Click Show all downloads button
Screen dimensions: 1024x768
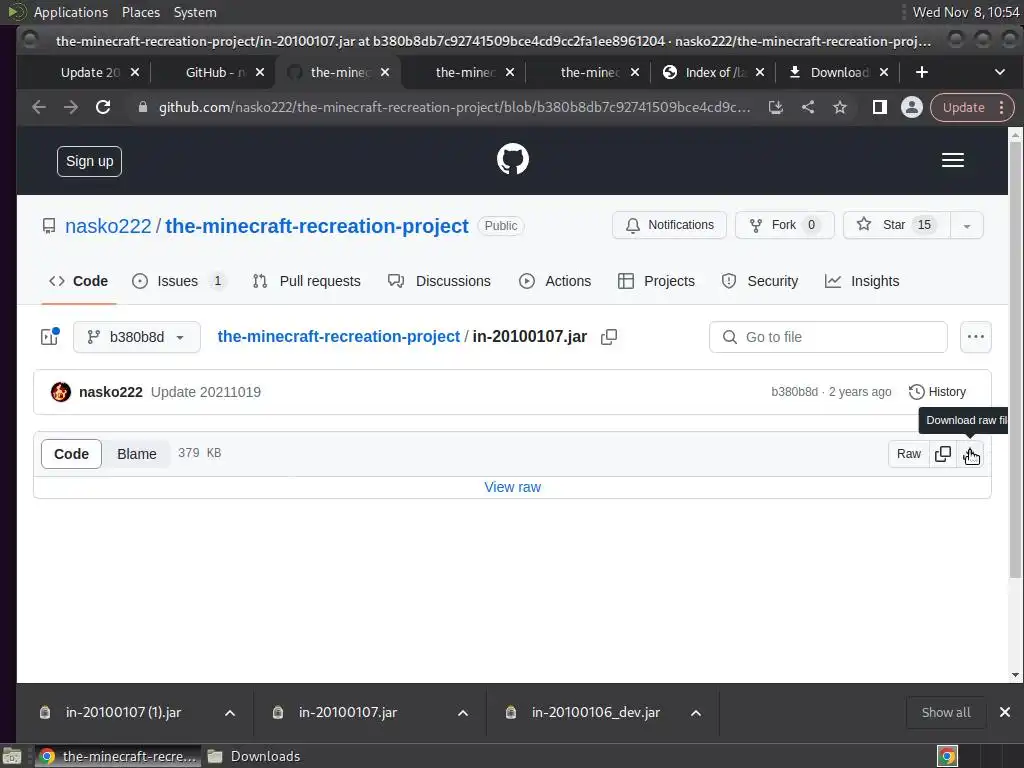point(946,712)
